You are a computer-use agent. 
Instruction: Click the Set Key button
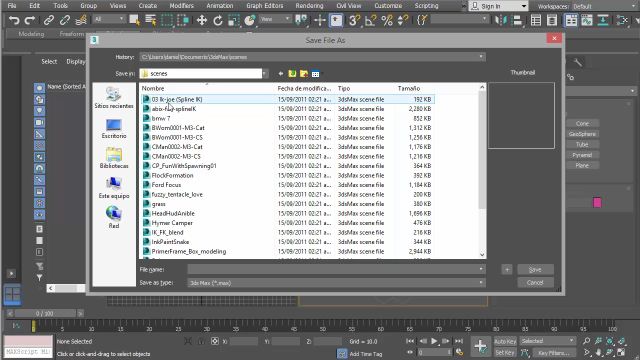[505, 352]
